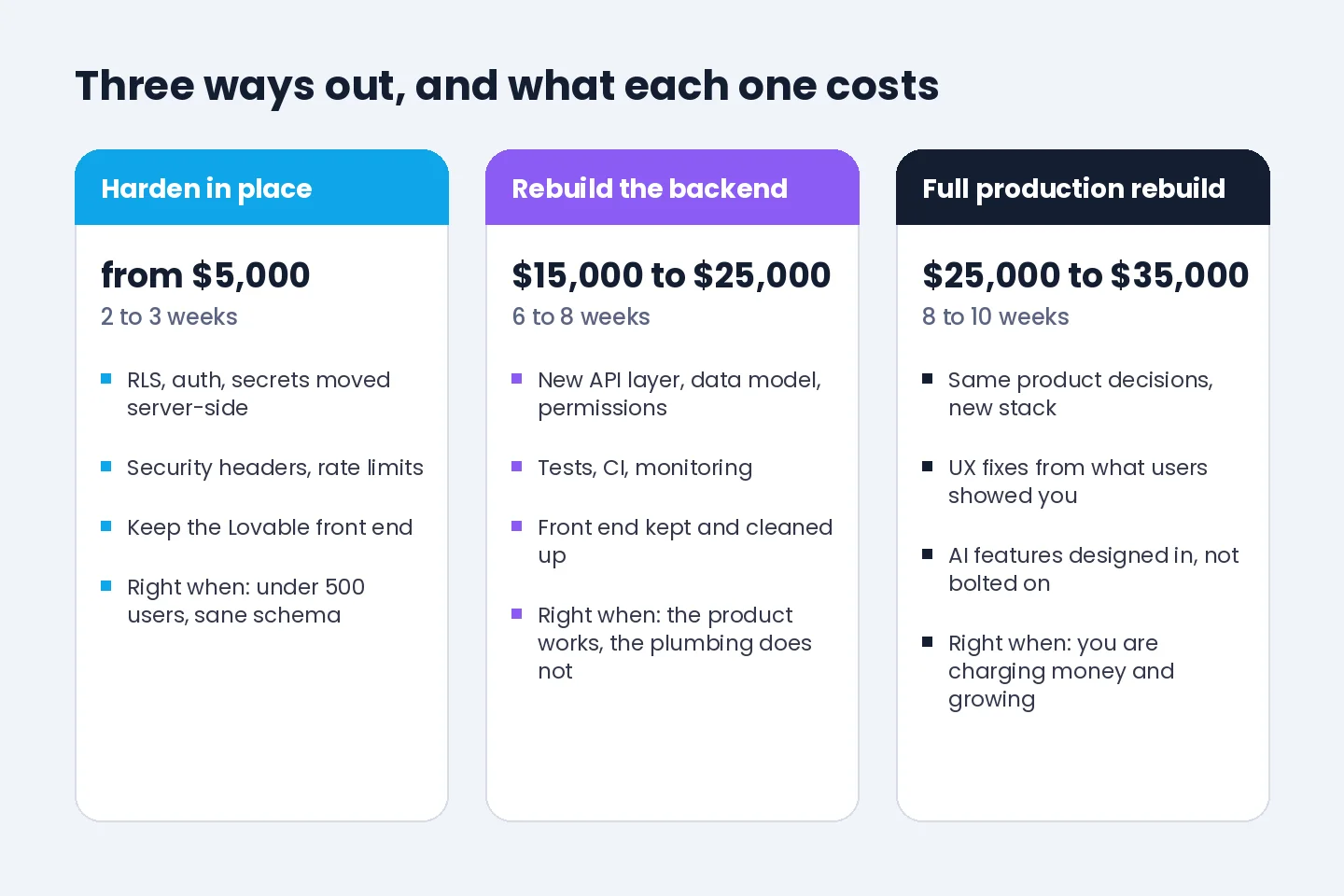Click the 8 to 10 weeks duration
1344x896 pixels.
point(996,317)
